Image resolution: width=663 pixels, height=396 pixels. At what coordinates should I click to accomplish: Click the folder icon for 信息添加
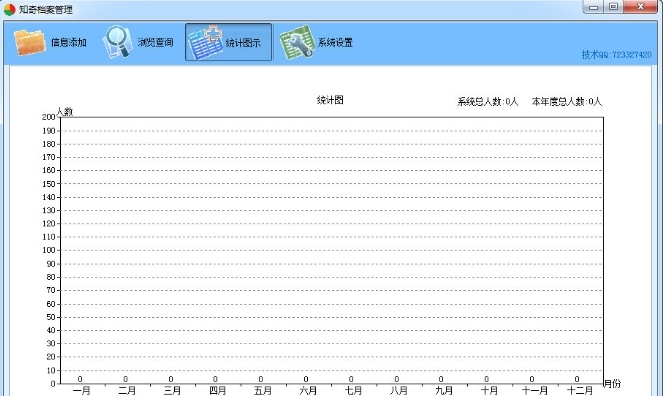click(x=30, y=42)
